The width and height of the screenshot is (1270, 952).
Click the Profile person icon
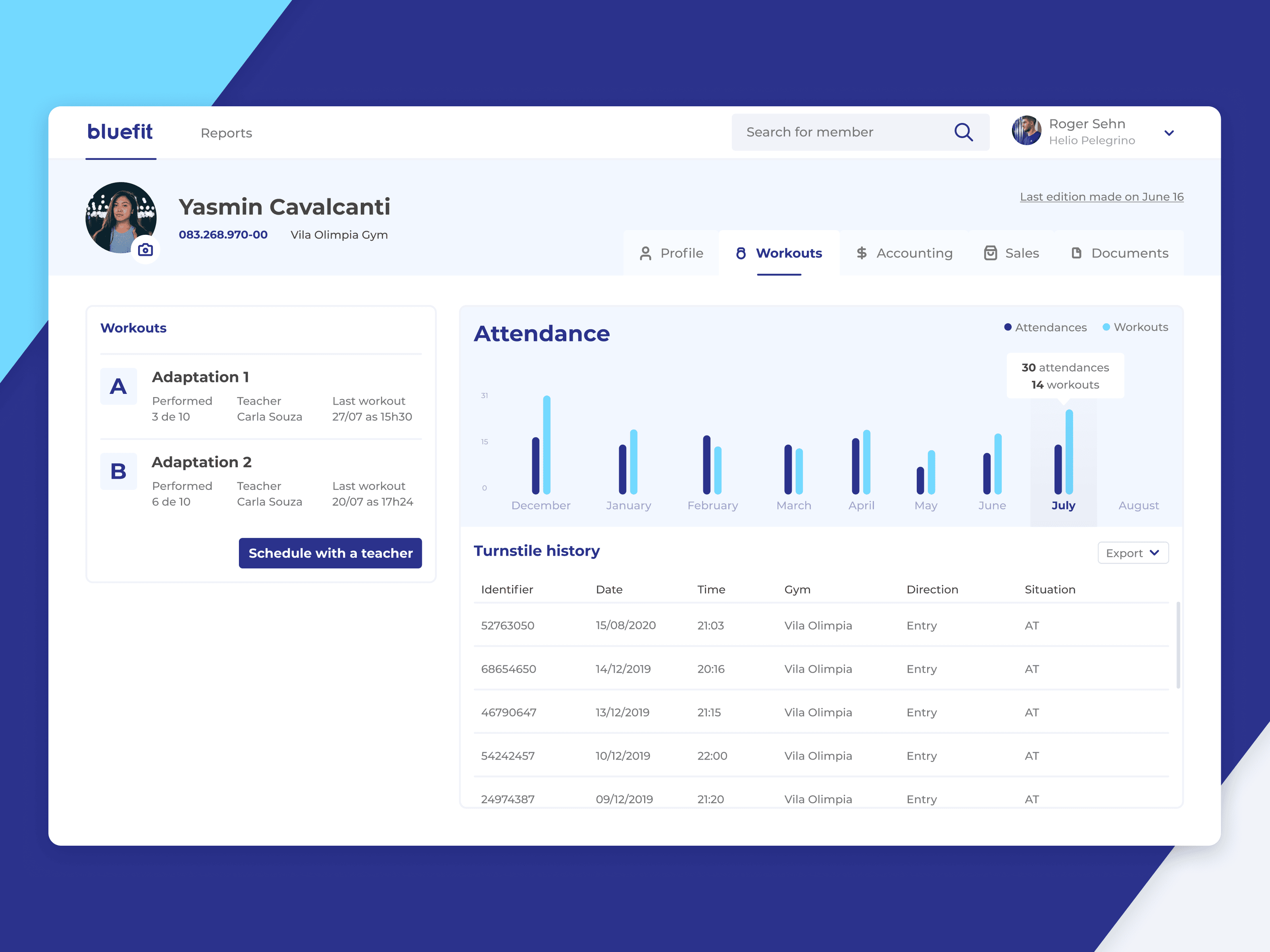click(645, 253)
